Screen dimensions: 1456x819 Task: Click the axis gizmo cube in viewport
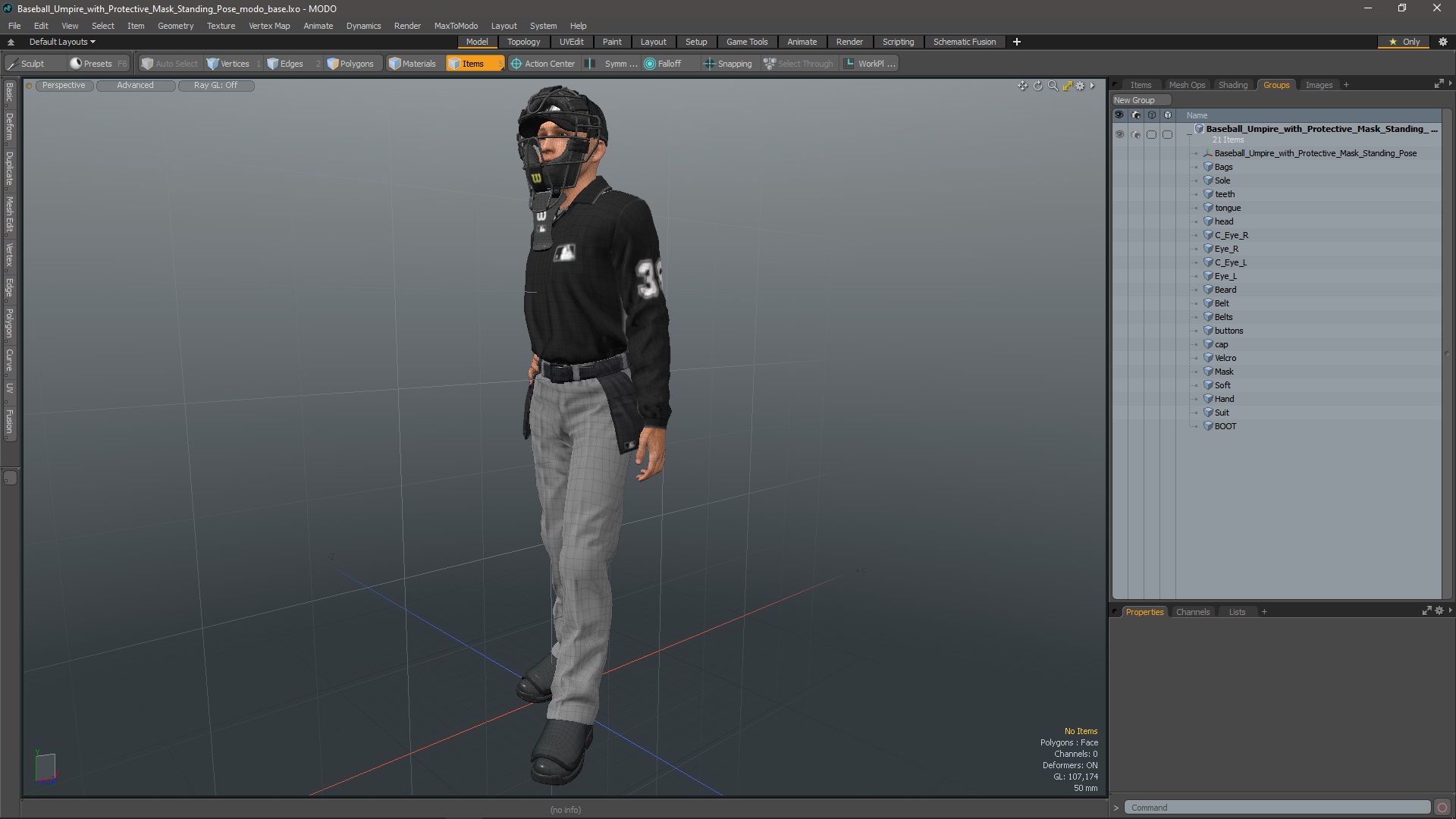[45, 766]
